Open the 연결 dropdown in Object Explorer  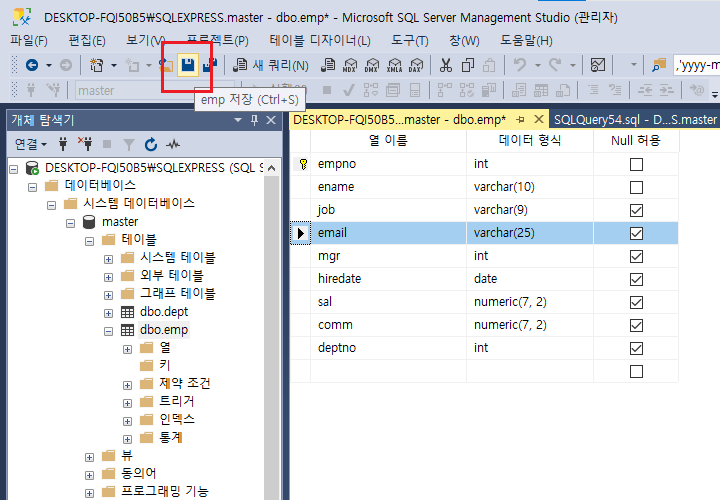31,145
